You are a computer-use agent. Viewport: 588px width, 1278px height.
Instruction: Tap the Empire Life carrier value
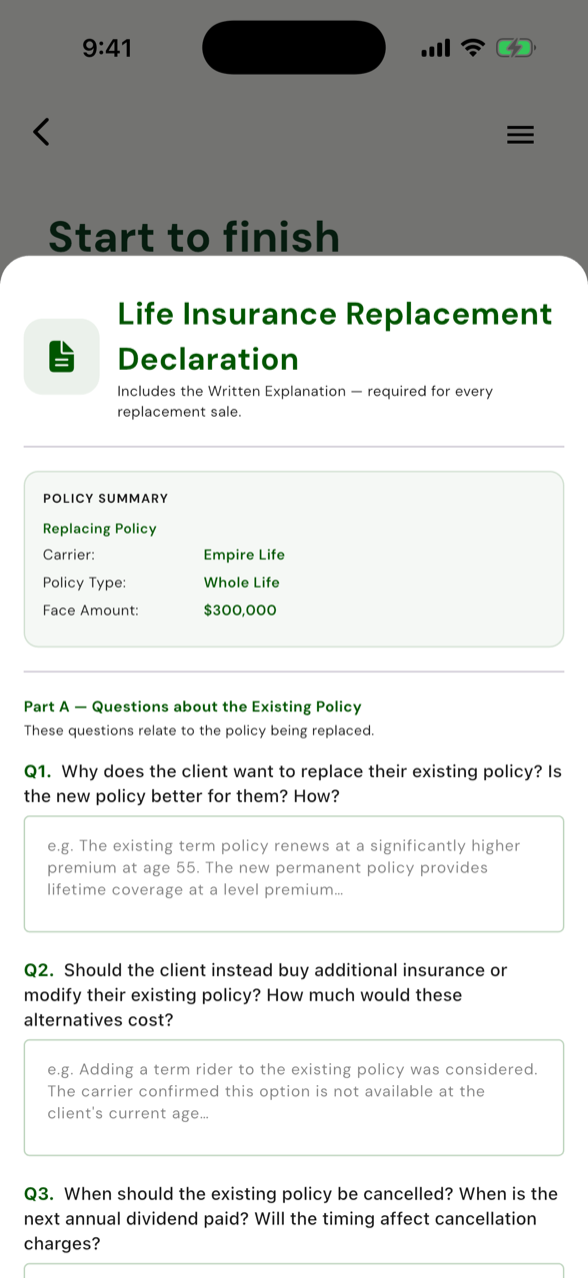coord(244,554)
